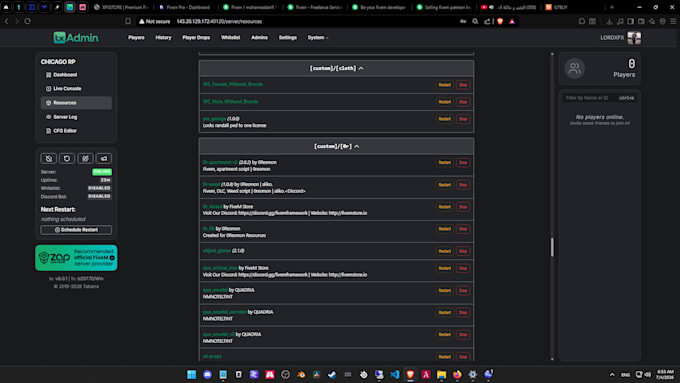The image size is (680, 383).
Task: Open Steam from the taskbar
Action: click(332, 374)
